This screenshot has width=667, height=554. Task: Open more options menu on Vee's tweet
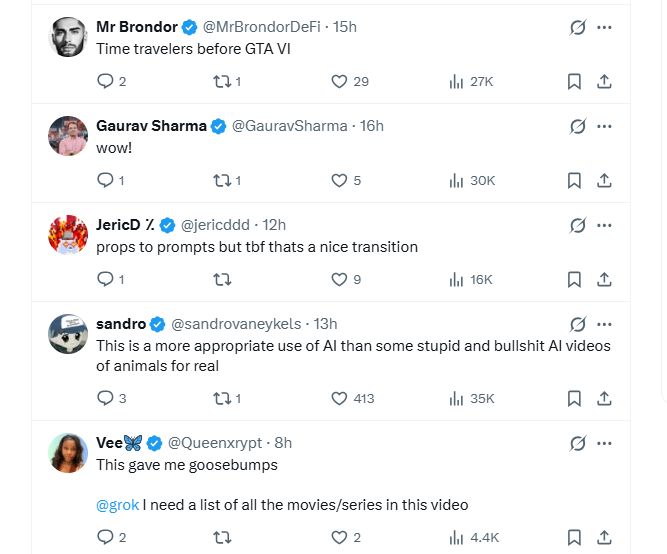point(604,443)
